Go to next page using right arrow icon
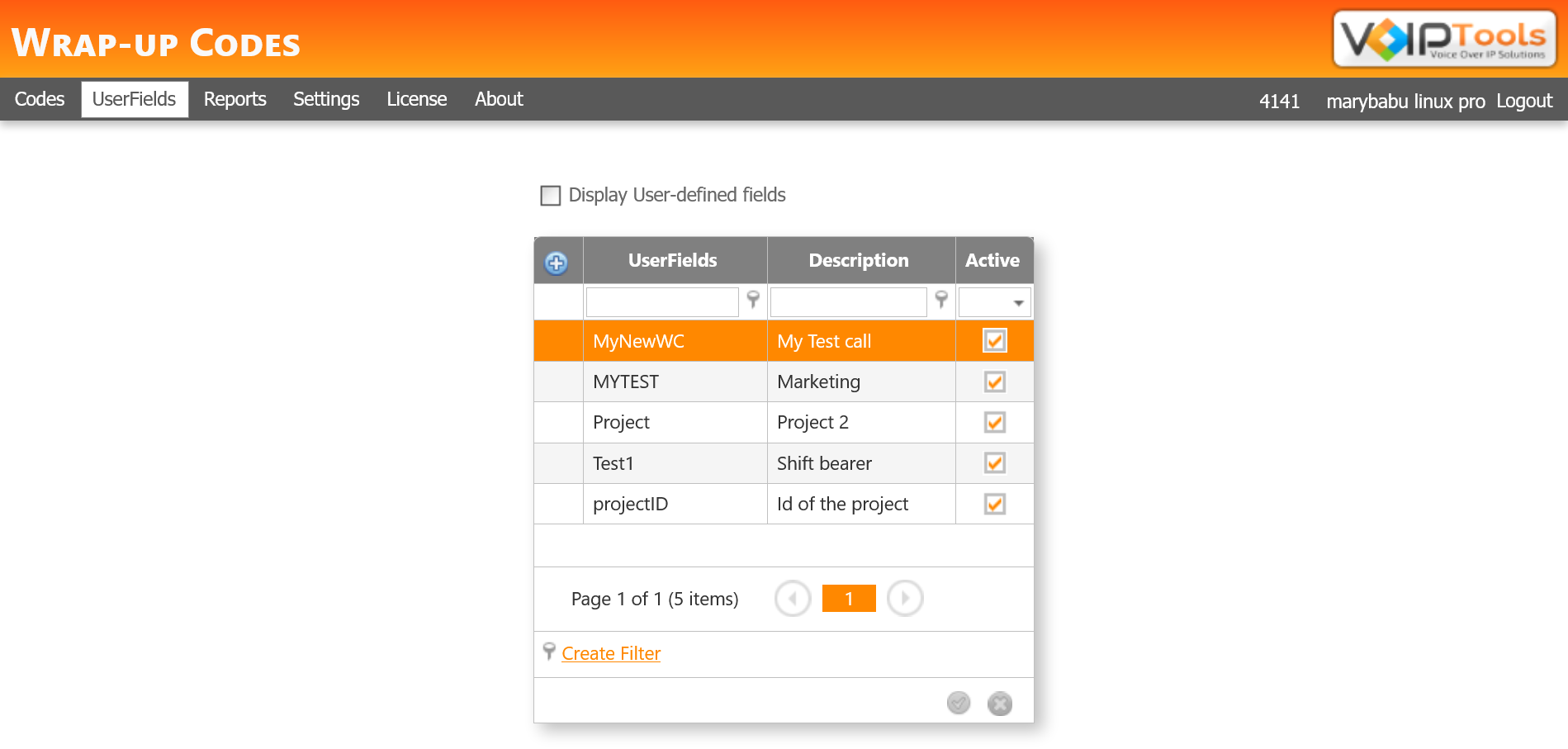The width and height of the screenshot is (1568, 749). tap(905, 598)
